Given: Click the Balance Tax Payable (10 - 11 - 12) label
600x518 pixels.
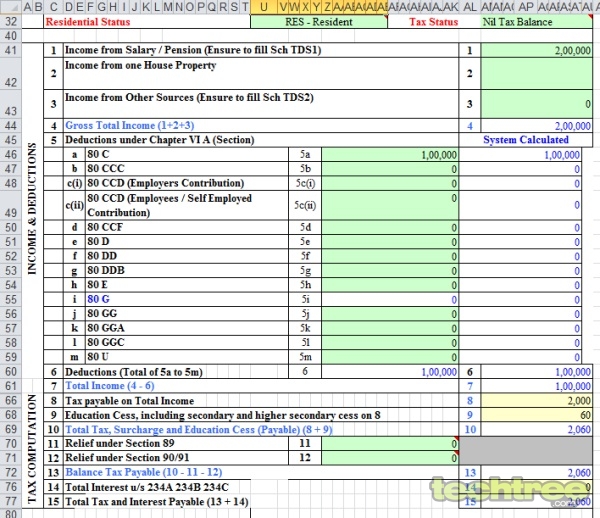Looking at the screenshot, I should 143,472.
